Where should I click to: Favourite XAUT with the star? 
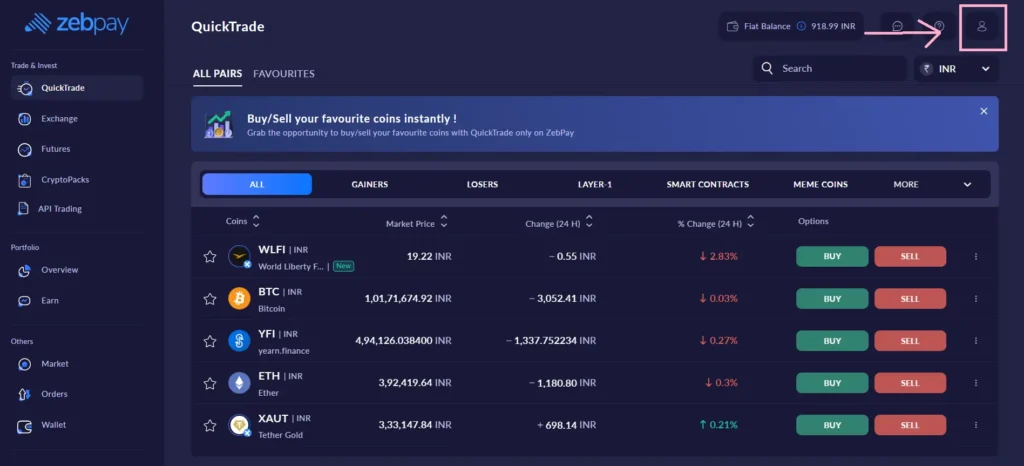pyautogui.click(x=210, y=426)
